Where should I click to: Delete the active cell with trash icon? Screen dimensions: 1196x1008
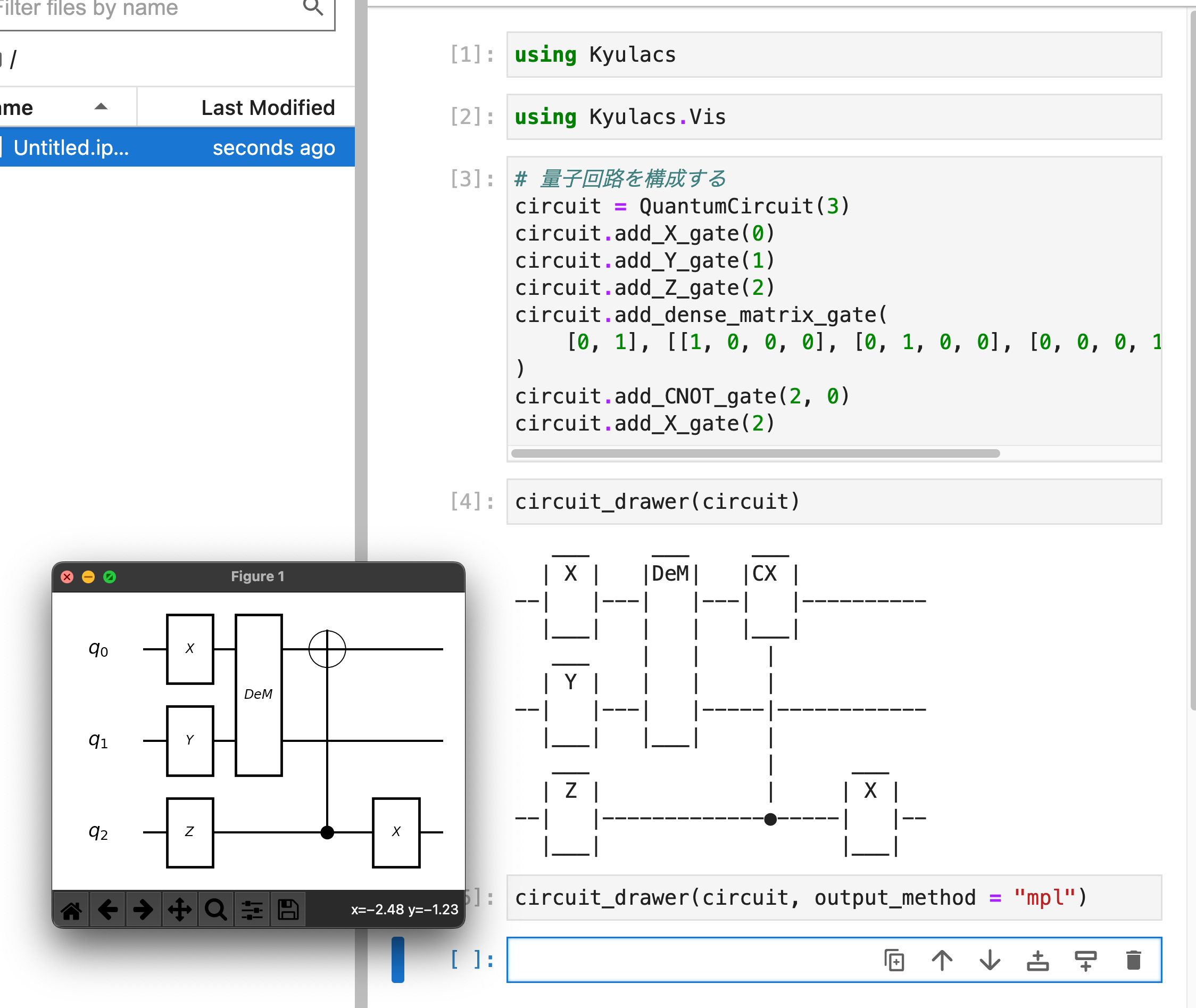[x=1133, y=960]
